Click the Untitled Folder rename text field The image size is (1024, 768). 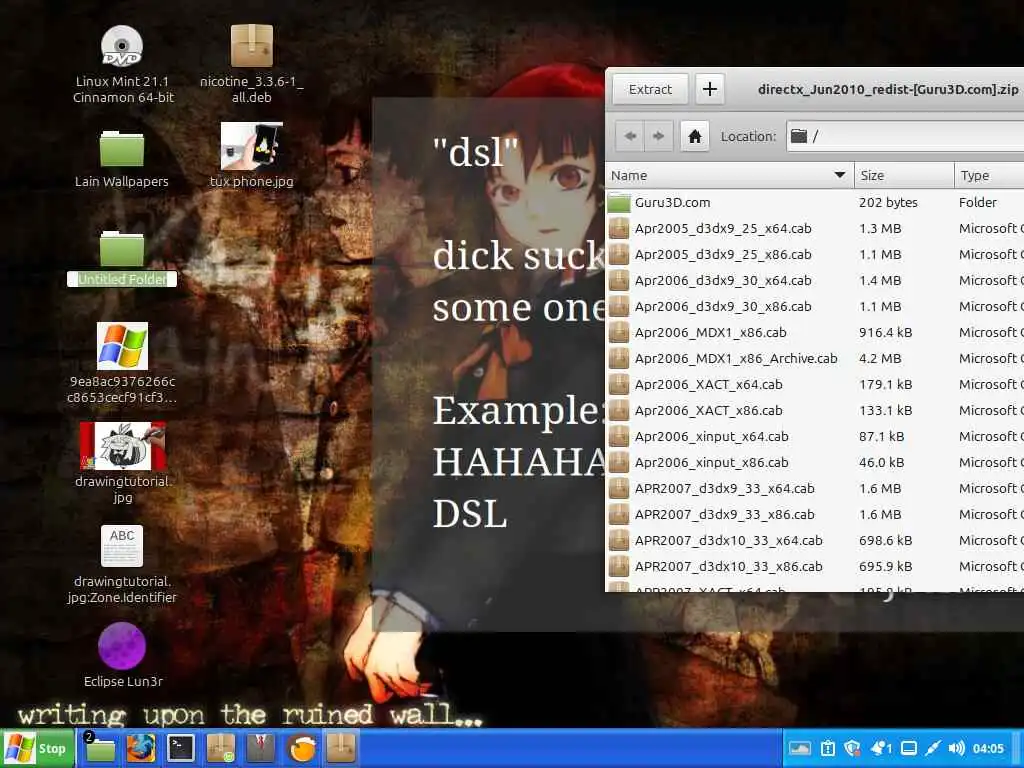coord(122,280)
